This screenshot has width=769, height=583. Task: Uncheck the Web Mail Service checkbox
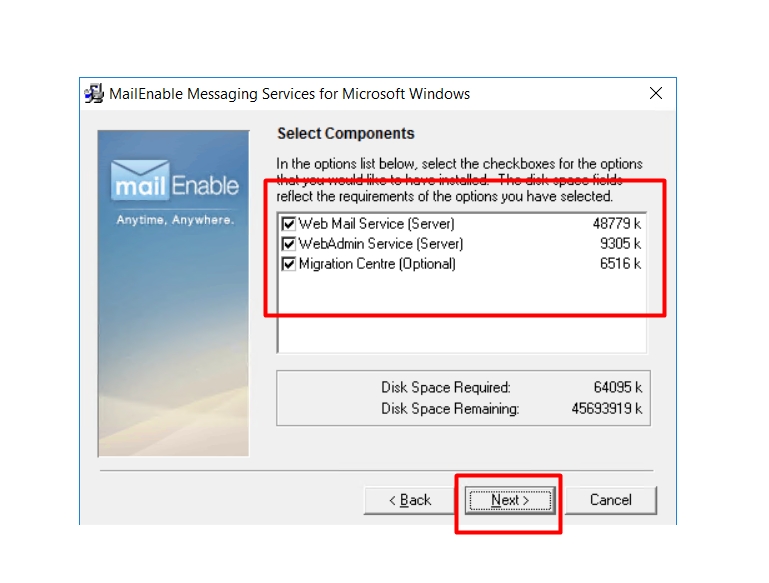coord(289,224)
